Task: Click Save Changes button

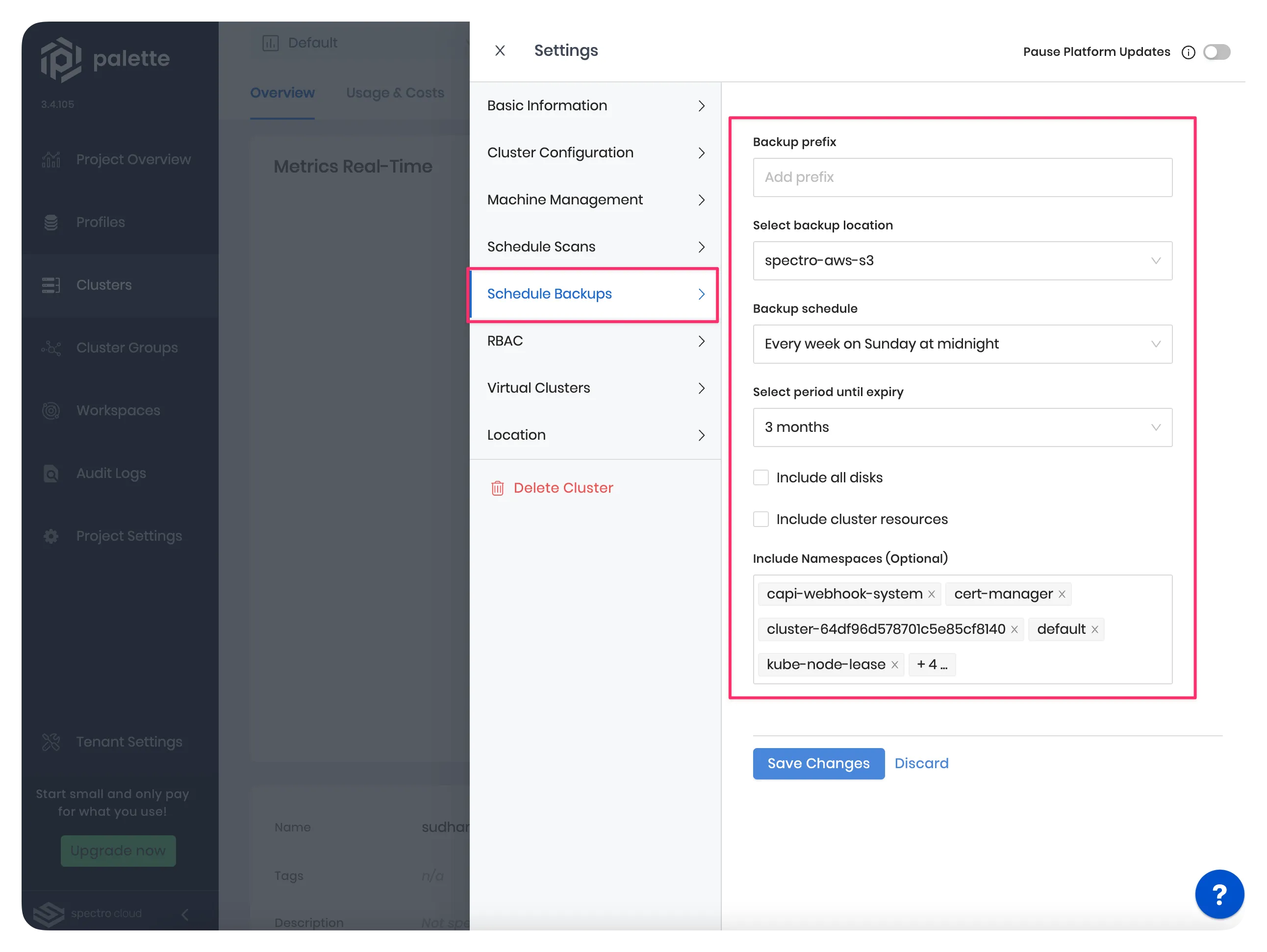Action: [818, 763]
